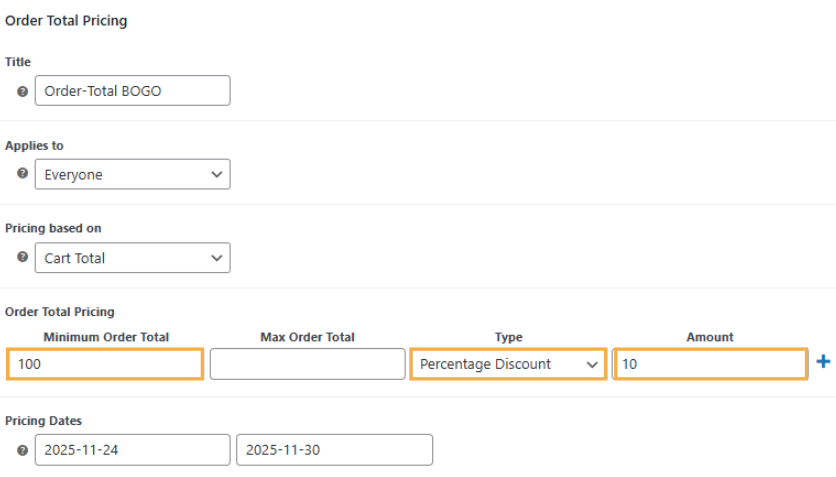Image resolution: width=836 pixels, height=477 pixels.
Task: Focus the Title field containing Order-Total BOGO
Action: 132,91
